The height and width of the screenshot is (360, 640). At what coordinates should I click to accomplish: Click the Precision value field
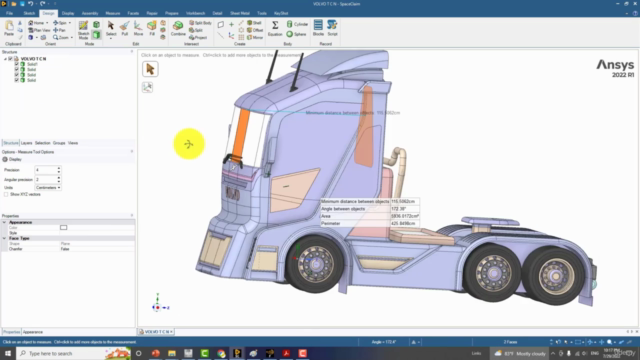click(46, 170)
